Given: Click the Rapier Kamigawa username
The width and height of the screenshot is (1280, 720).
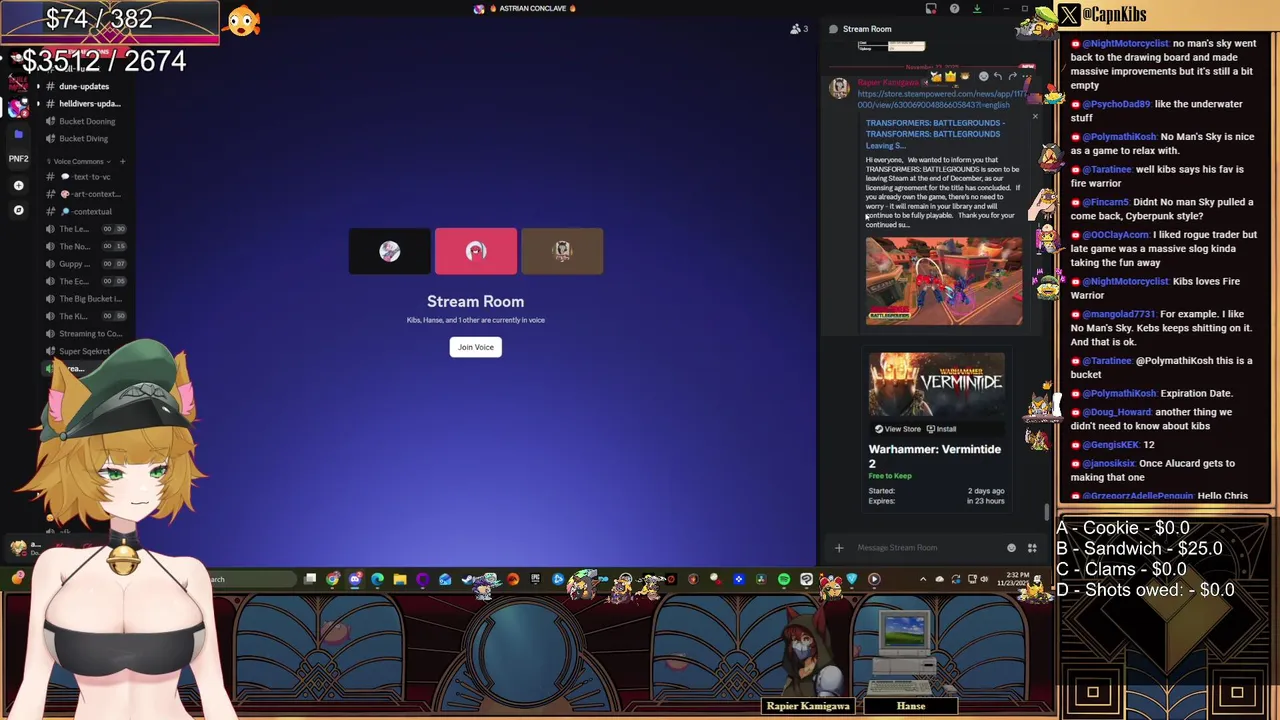Looking at the screenshot, I should pos(887,82).
